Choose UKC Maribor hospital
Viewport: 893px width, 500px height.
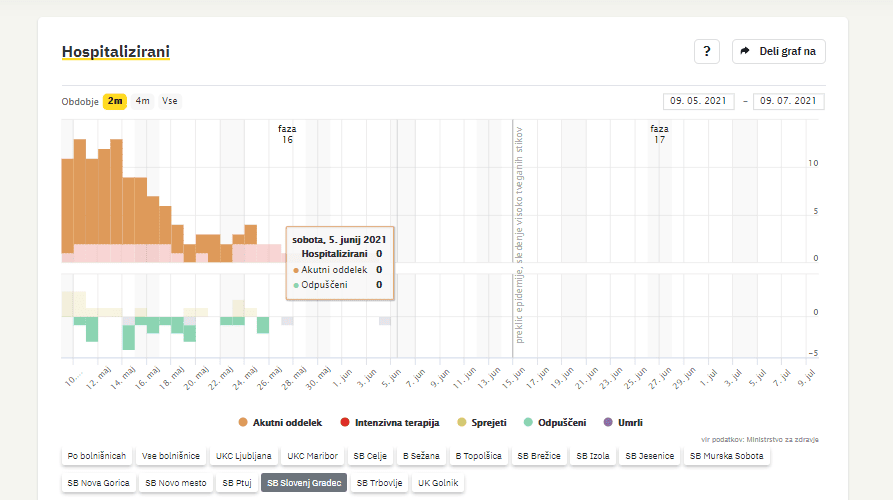click(313, 456)
